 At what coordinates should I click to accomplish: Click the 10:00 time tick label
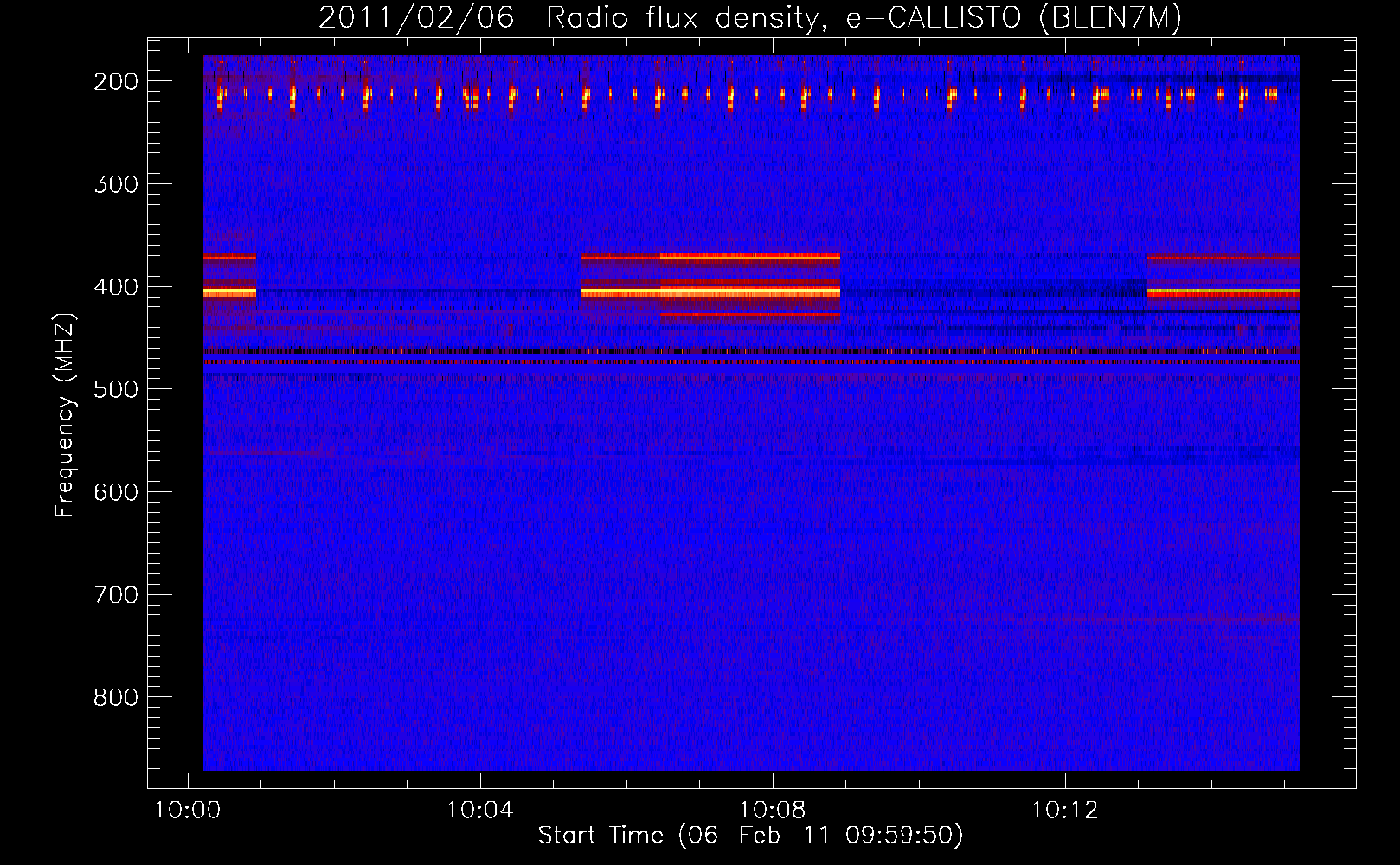tap(188, 810)
